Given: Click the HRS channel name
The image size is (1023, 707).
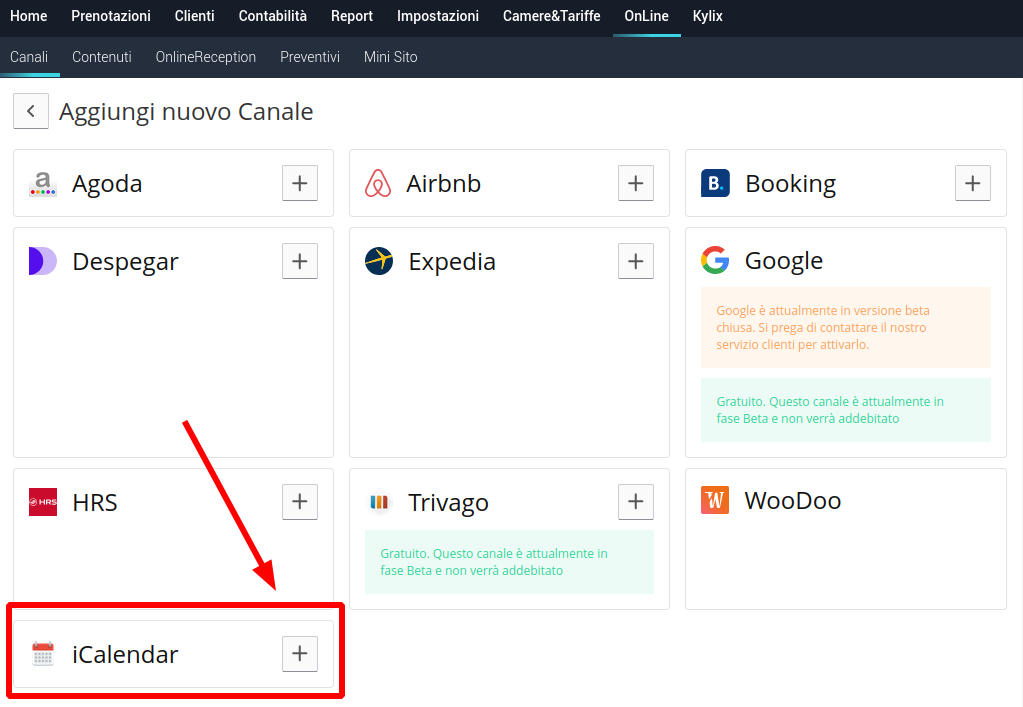Looking at the screenshot, I should [x=95, y=503].
